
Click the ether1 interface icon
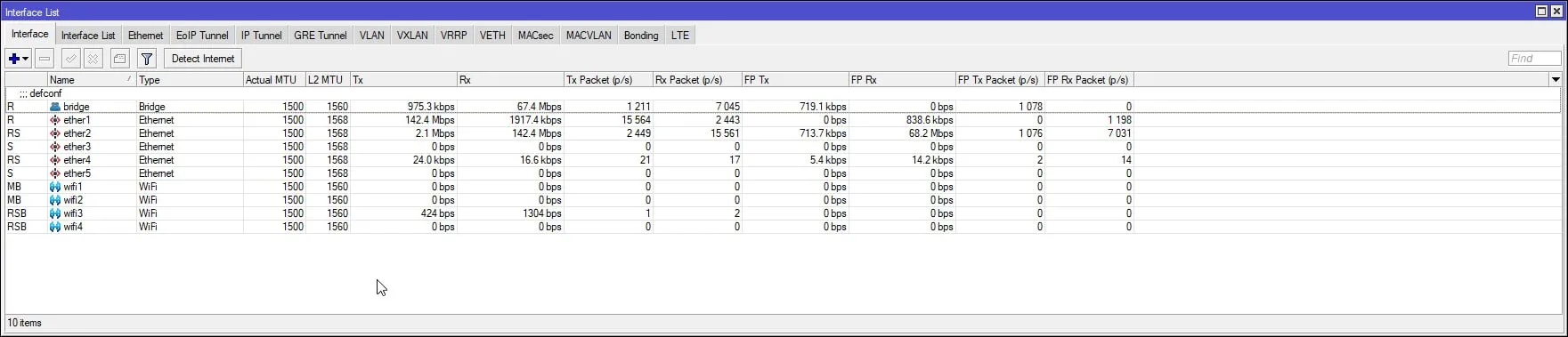55,120
